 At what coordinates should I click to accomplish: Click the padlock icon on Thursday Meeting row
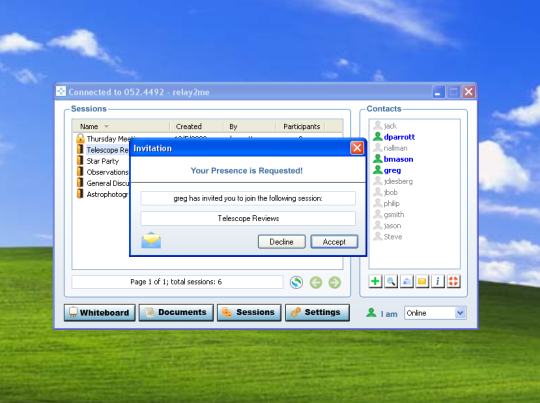(80, 138)
